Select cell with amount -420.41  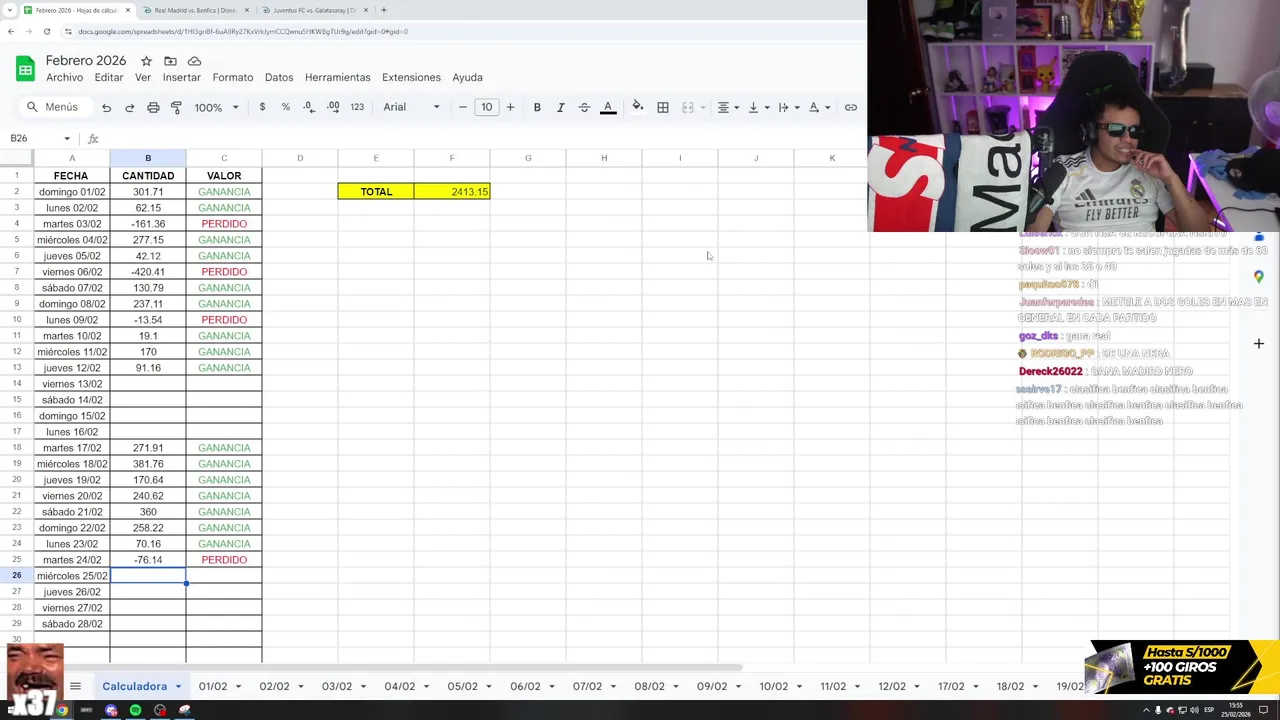[148, 272]
